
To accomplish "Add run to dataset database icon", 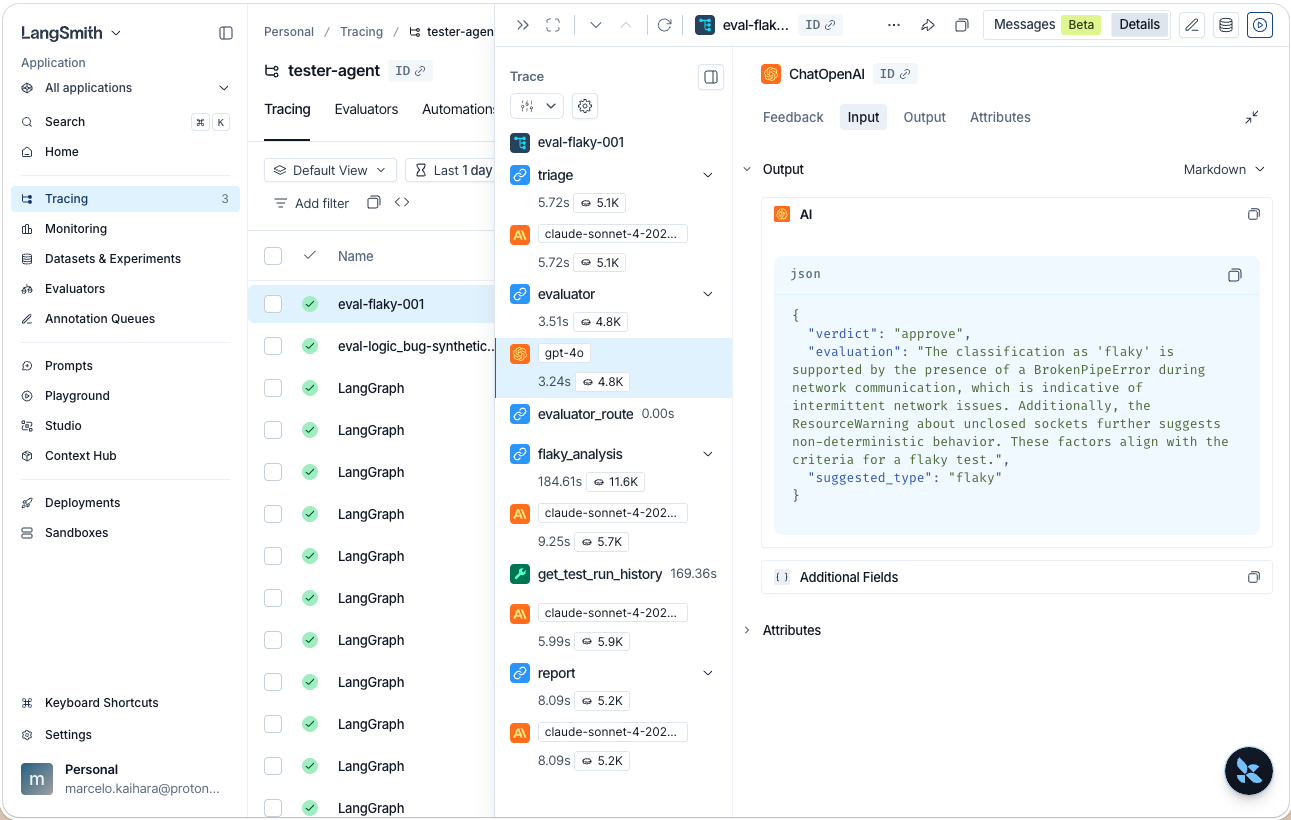I will pos(1226,25).
